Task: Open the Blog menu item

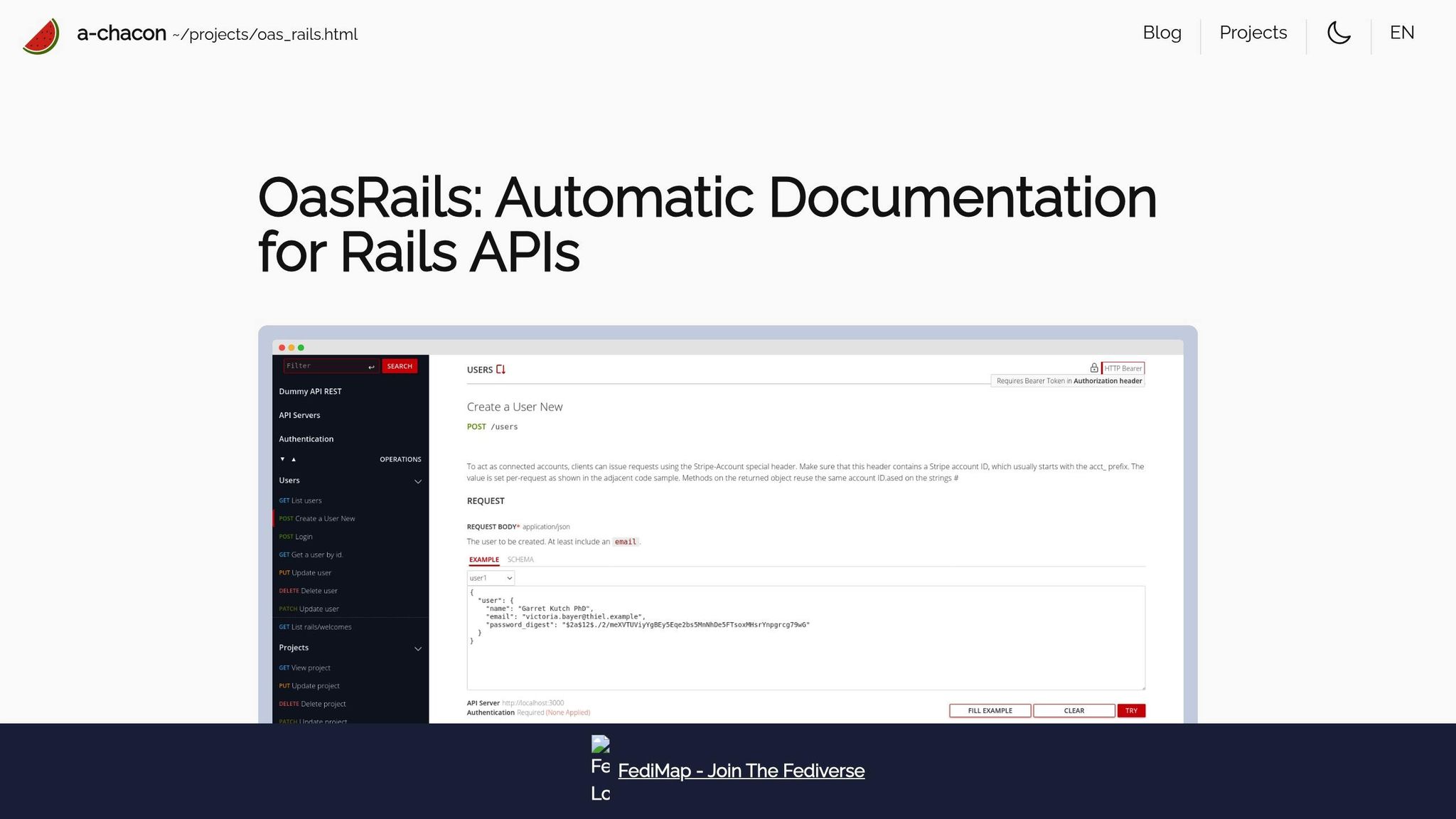Action: click(x=1162, y=33)
